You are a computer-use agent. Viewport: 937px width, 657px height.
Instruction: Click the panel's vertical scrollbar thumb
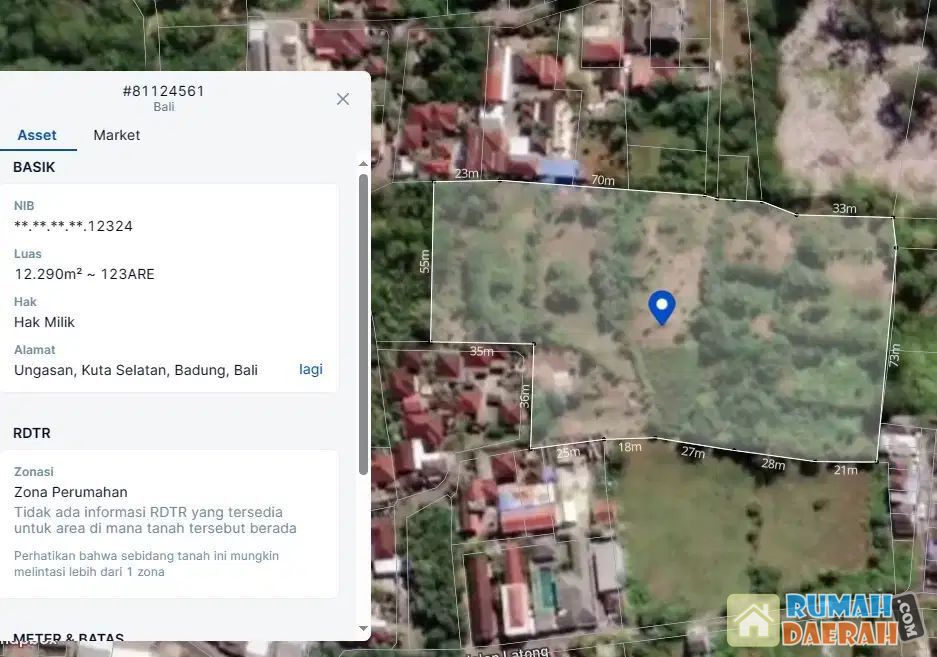pos(363,320)
